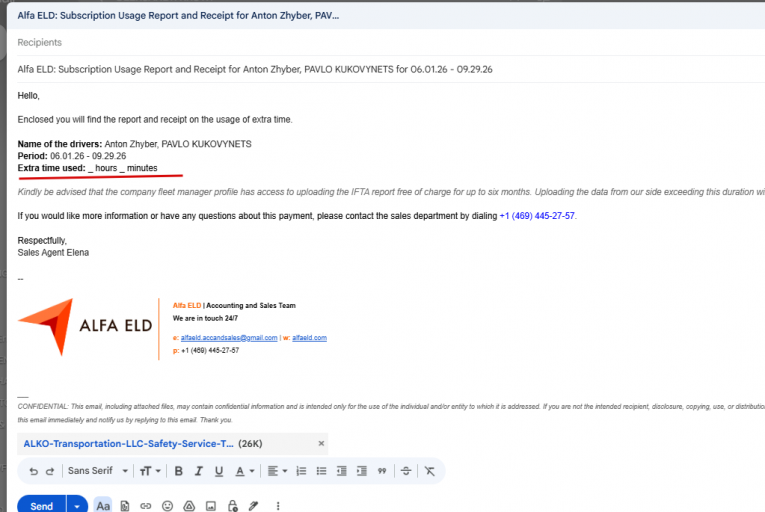Insert a numbered list

(301, 471)
